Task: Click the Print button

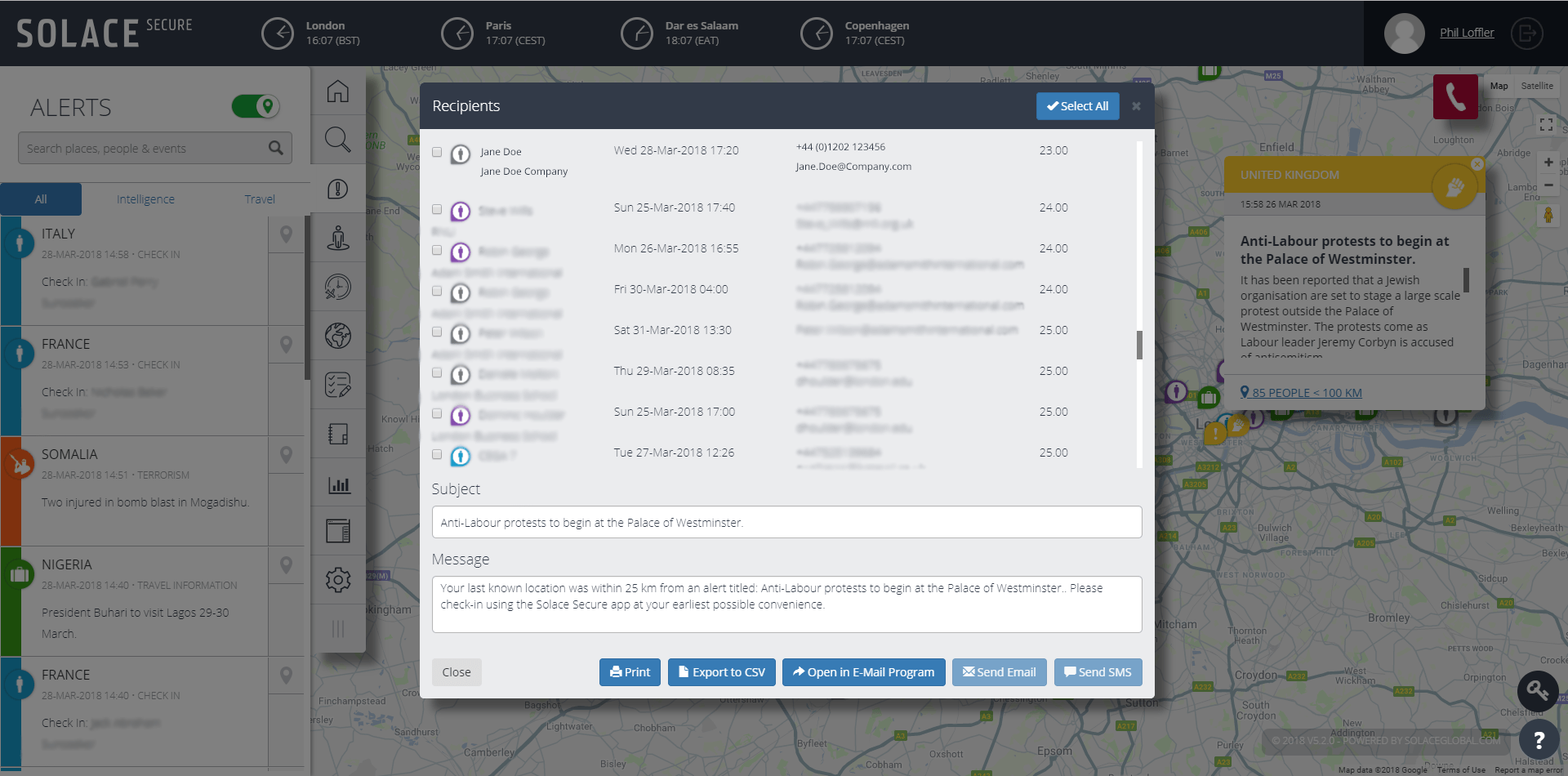Action: [x=630, y=672]
